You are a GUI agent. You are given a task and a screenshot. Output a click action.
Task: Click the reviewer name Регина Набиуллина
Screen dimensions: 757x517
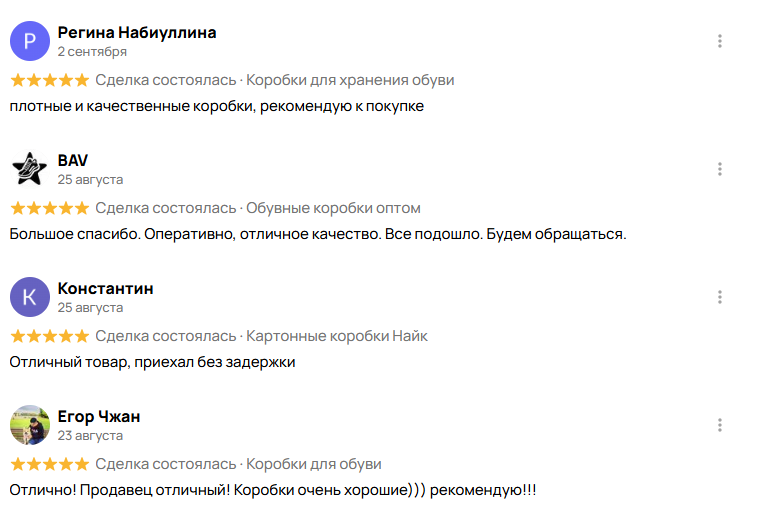pos(137,32)
